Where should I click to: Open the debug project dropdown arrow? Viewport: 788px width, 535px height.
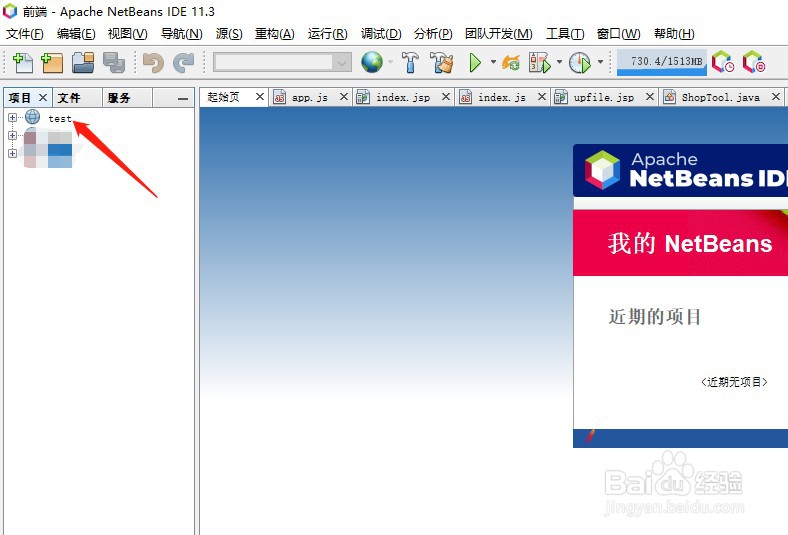coord(559,62)
